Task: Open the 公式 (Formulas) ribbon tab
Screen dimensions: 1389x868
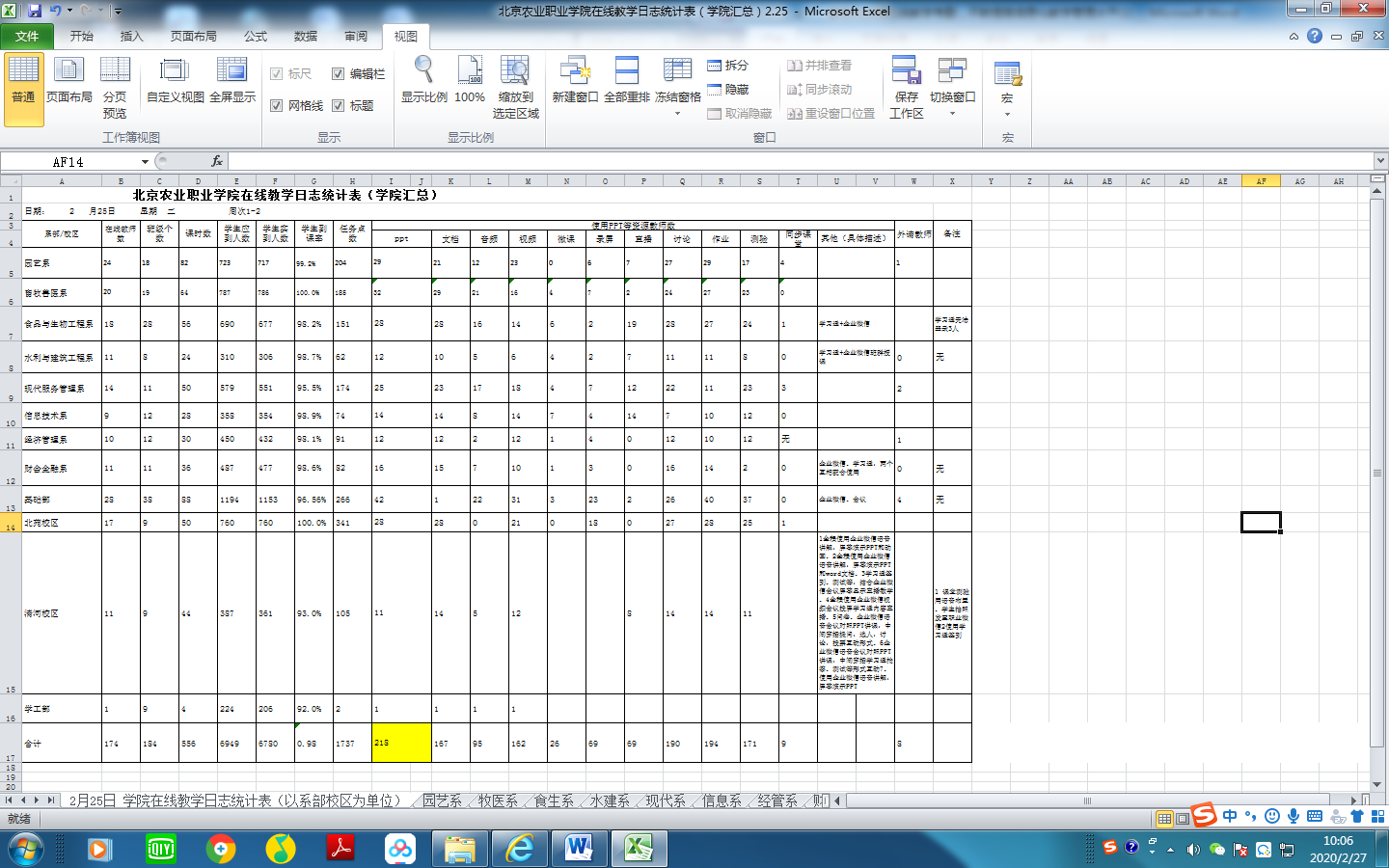Action: pos(256,37)
